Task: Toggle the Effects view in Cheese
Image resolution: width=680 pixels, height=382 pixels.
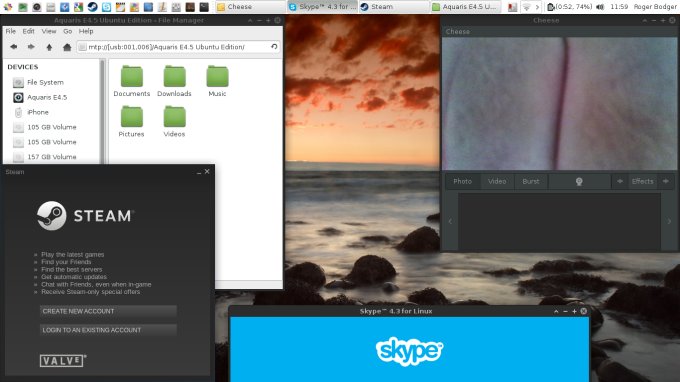Action: [642, 181]
